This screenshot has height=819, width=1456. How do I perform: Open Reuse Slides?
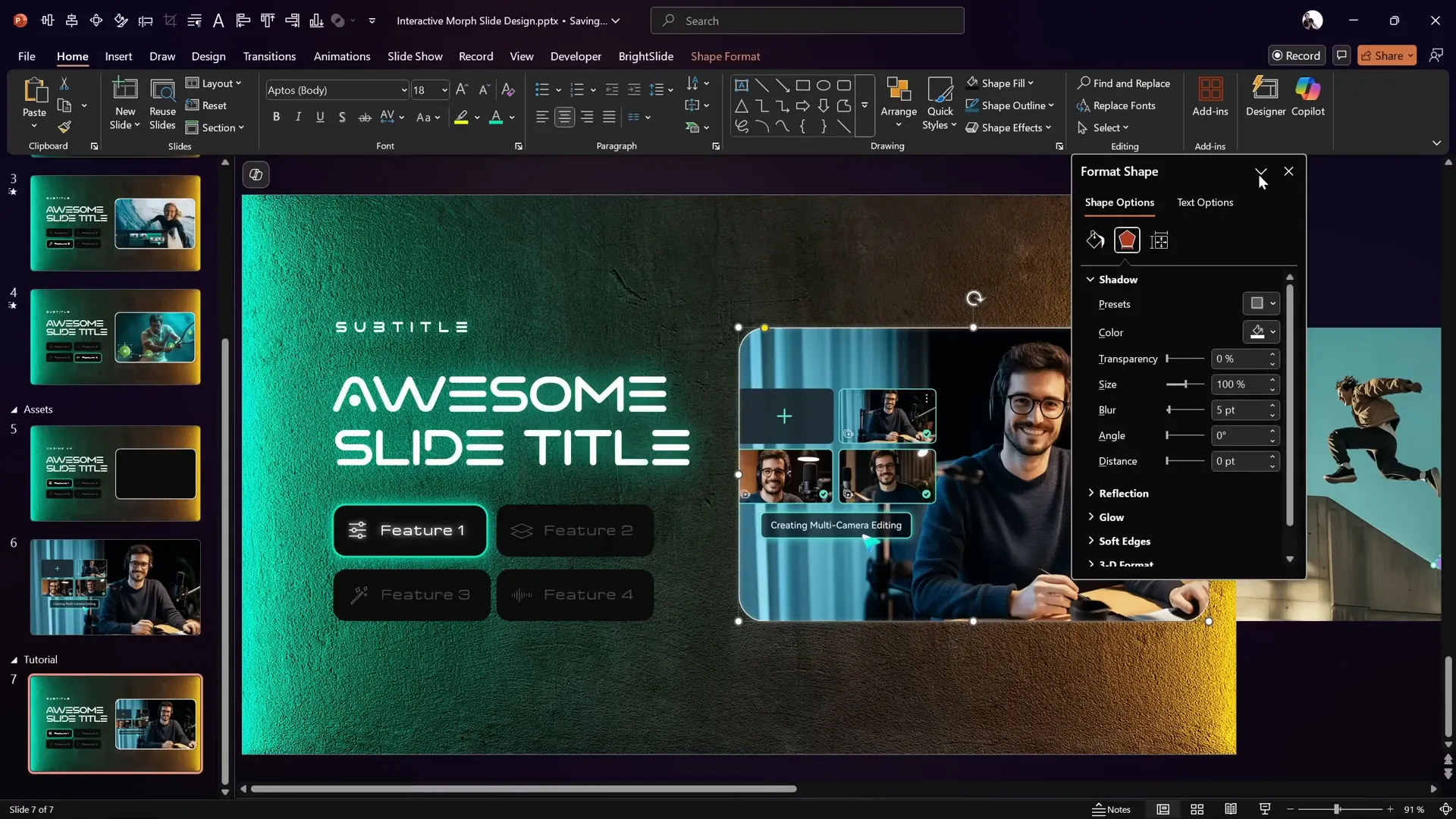162,103
